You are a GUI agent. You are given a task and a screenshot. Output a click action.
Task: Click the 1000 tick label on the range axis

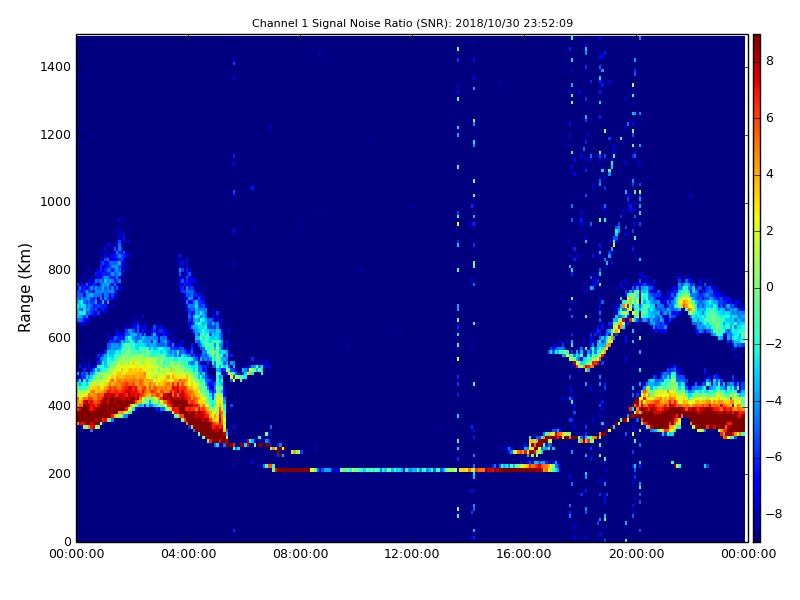point(56,202)
